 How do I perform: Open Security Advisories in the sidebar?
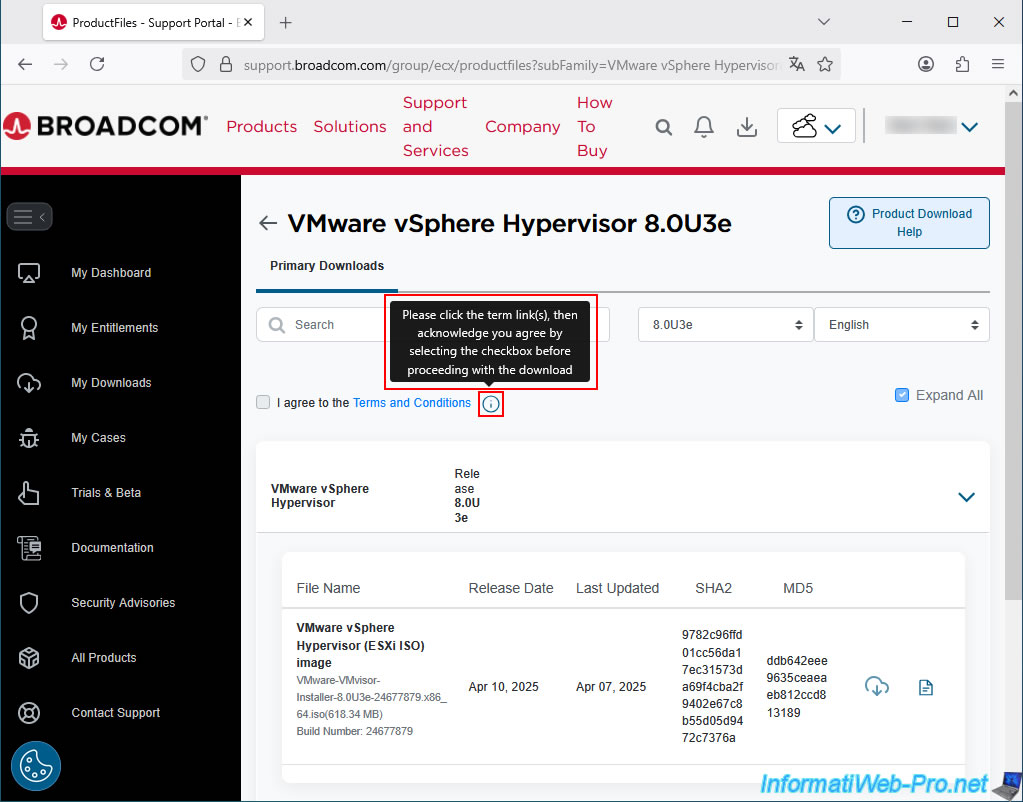click(x=123, y=603)
